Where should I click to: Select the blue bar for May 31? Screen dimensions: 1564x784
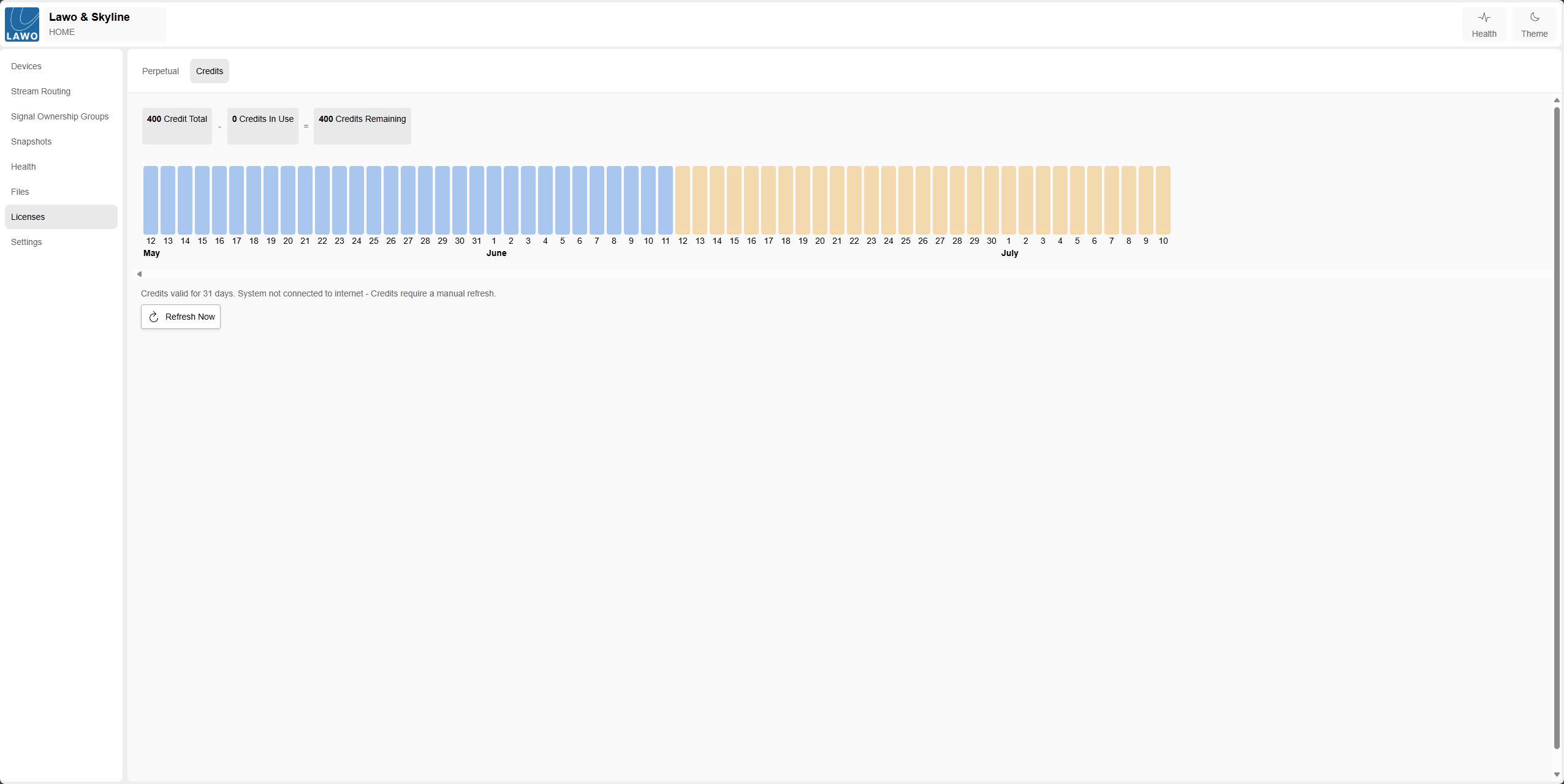pyautogui.click(x=477, y=200)
